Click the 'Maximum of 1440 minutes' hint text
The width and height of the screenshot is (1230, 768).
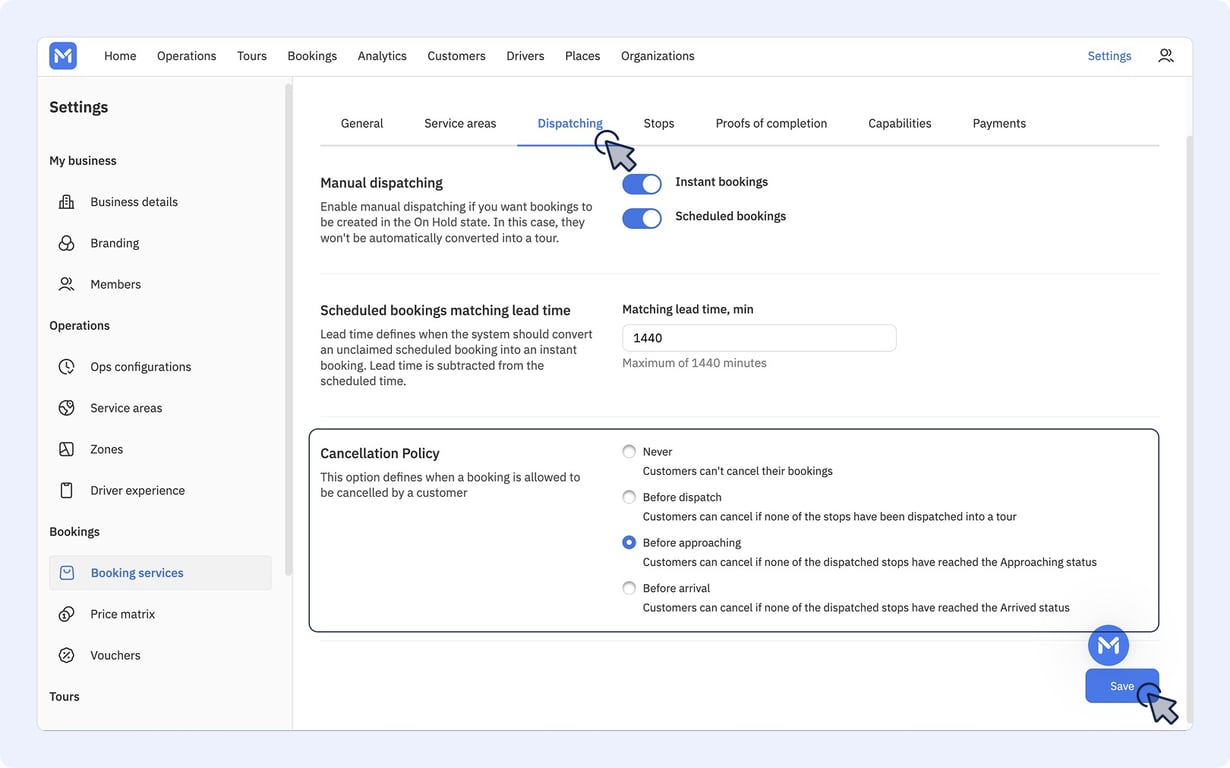click(x=694, y=363)
